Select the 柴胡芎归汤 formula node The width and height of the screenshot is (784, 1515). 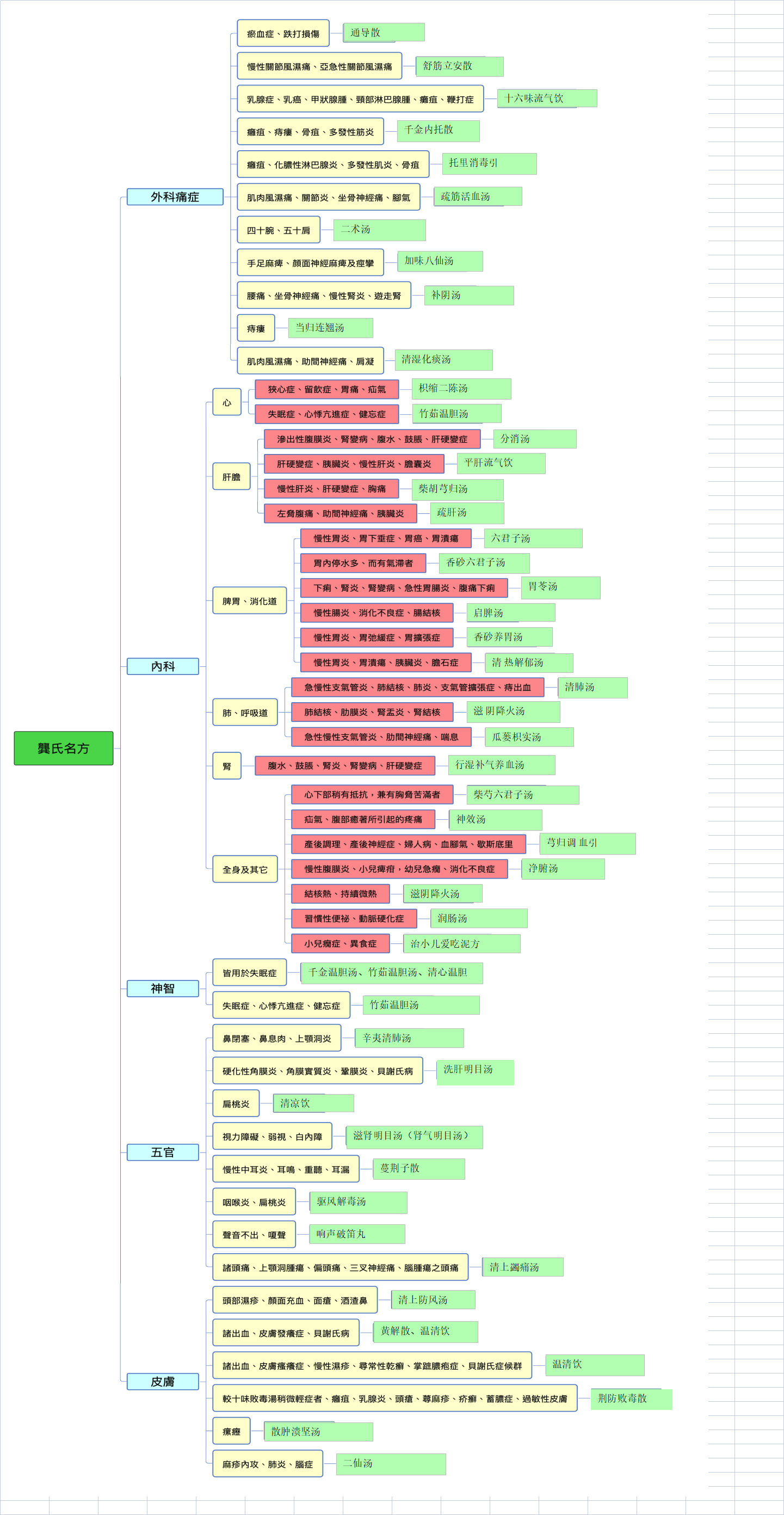point(458,489)
